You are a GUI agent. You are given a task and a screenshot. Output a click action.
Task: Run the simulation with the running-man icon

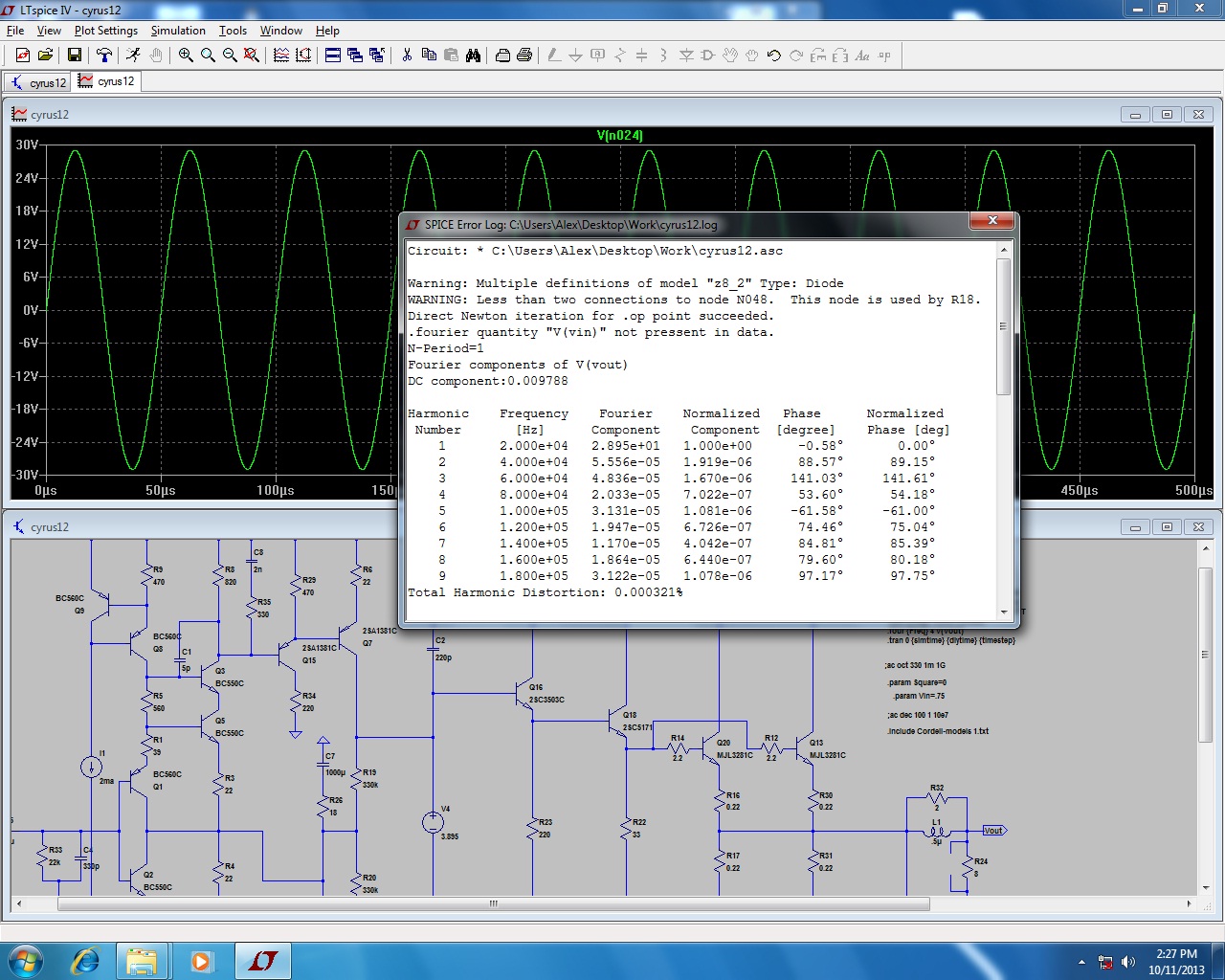[133, 56]
